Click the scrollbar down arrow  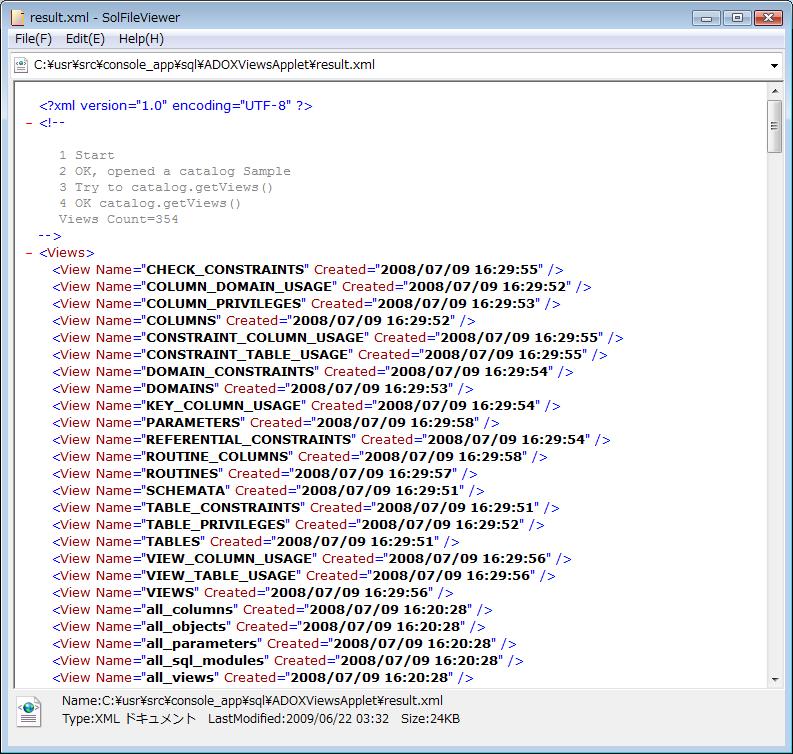click(x=775, y=680)
